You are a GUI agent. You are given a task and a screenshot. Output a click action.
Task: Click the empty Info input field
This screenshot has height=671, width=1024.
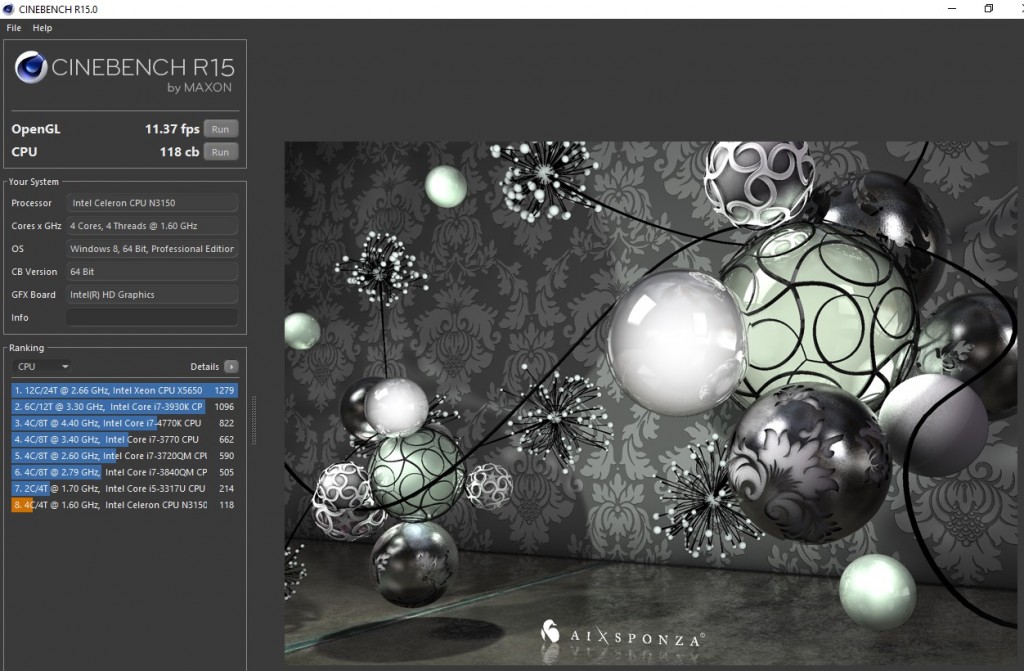[x=151, y=317]
